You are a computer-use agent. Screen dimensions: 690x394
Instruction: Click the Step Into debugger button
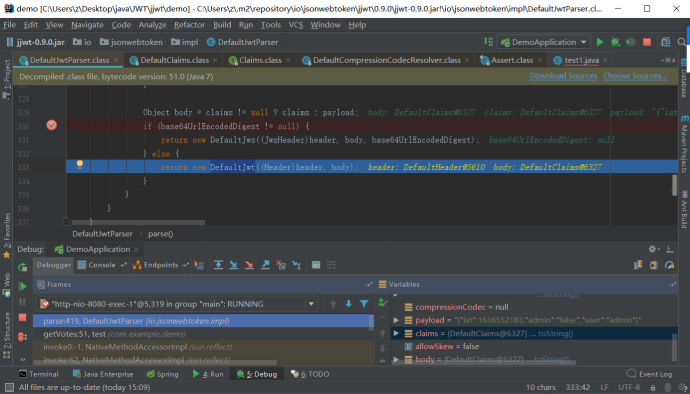234,265
